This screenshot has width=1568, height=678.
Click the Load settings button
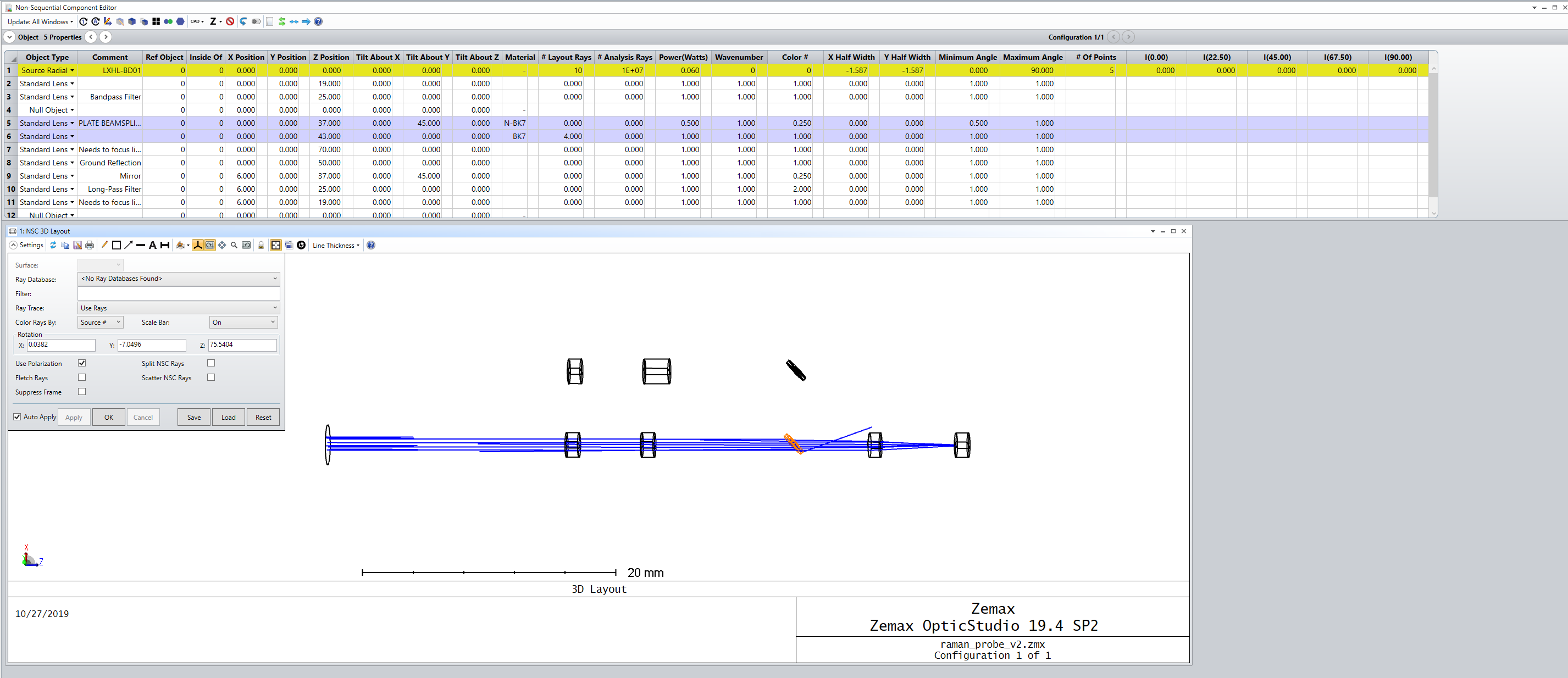pos(229,418)
